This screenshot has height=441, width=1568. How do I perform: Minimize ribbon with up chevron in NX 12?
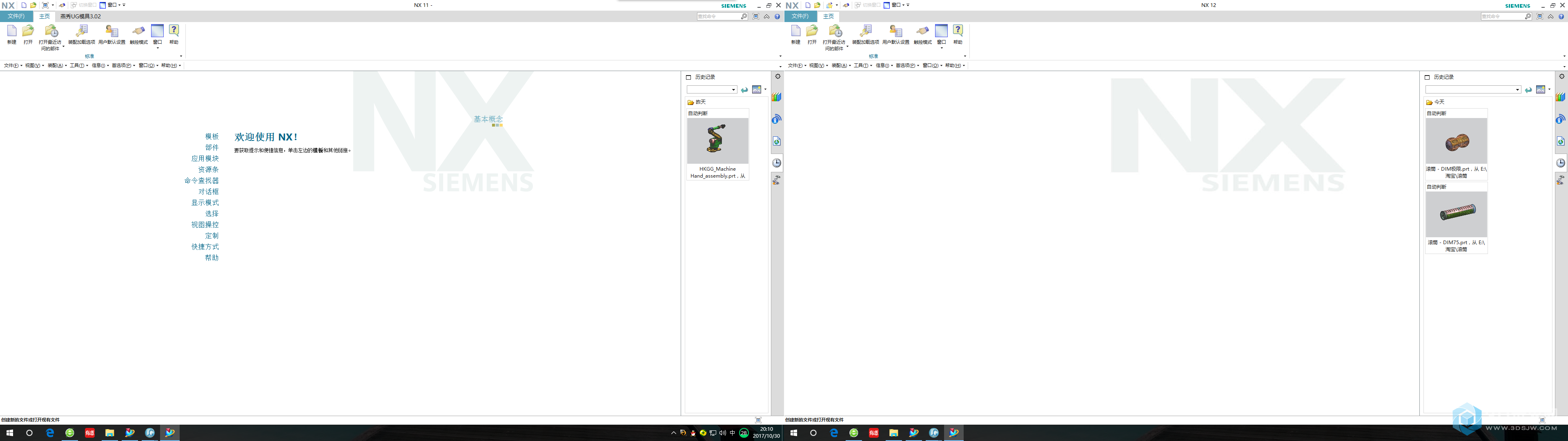tap(1550, 16)
